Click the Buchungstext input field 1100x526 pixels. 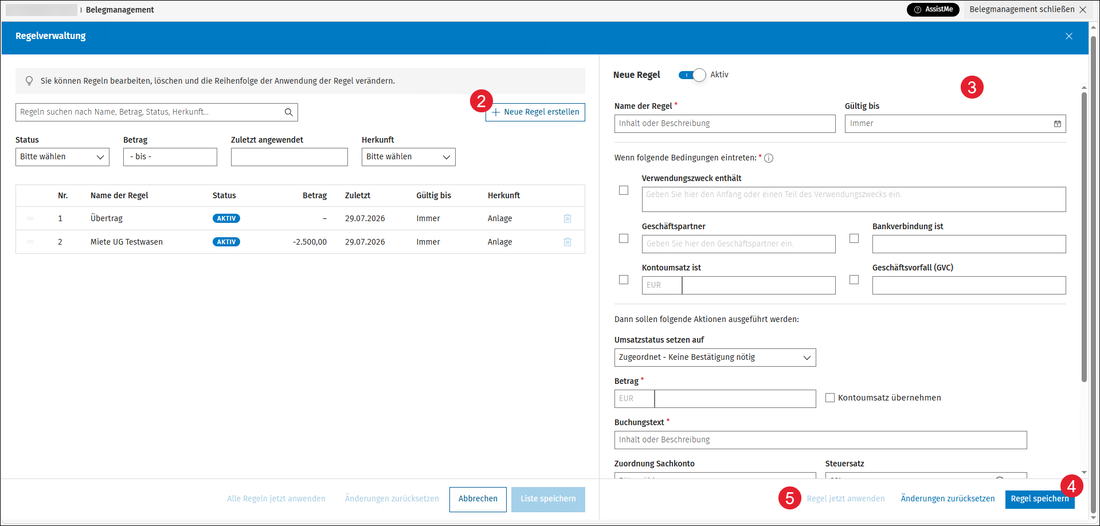[820, 440]
